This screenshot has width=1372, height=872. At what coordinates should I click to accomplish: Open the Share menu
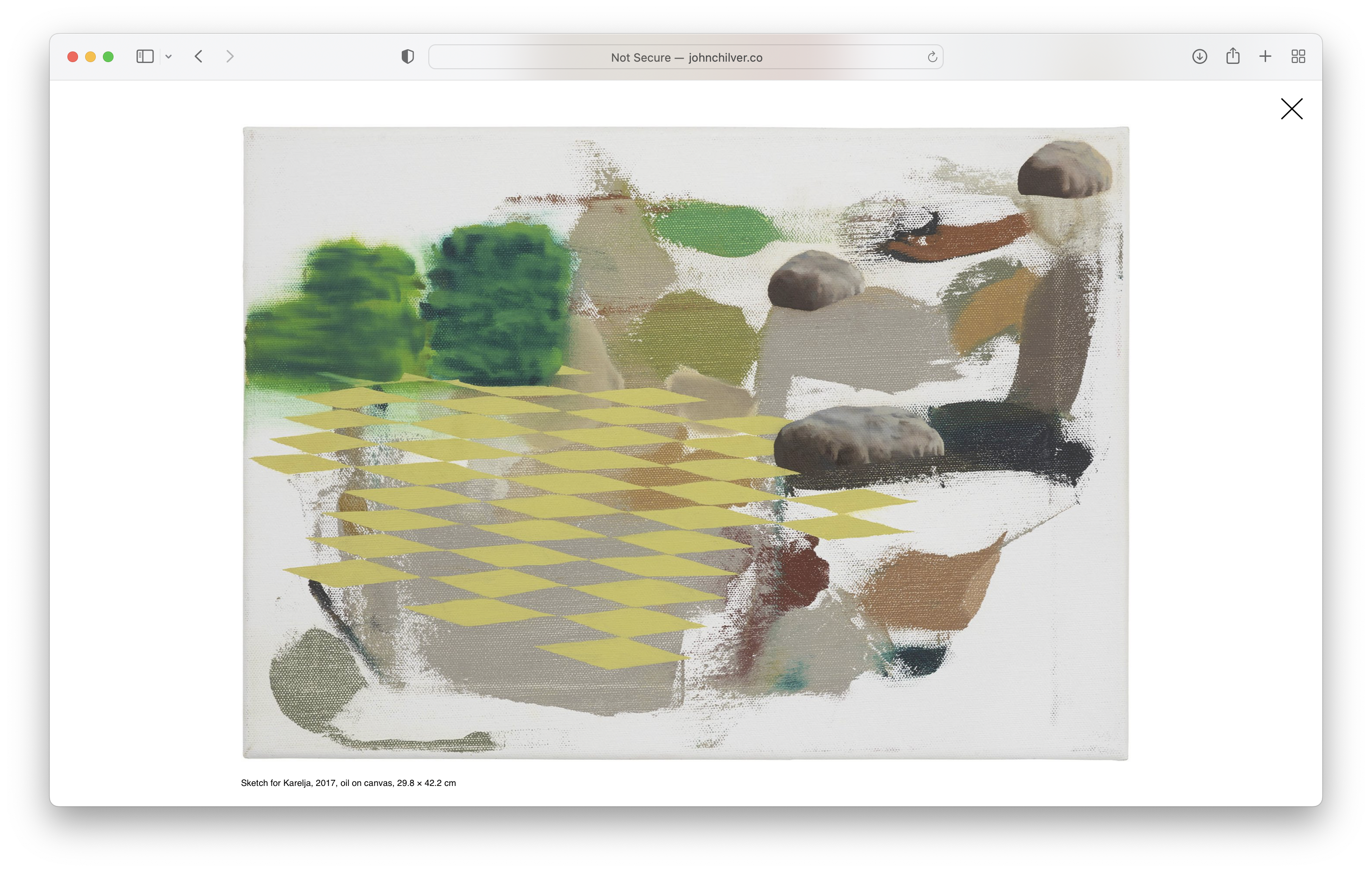tap(1232, 56)
